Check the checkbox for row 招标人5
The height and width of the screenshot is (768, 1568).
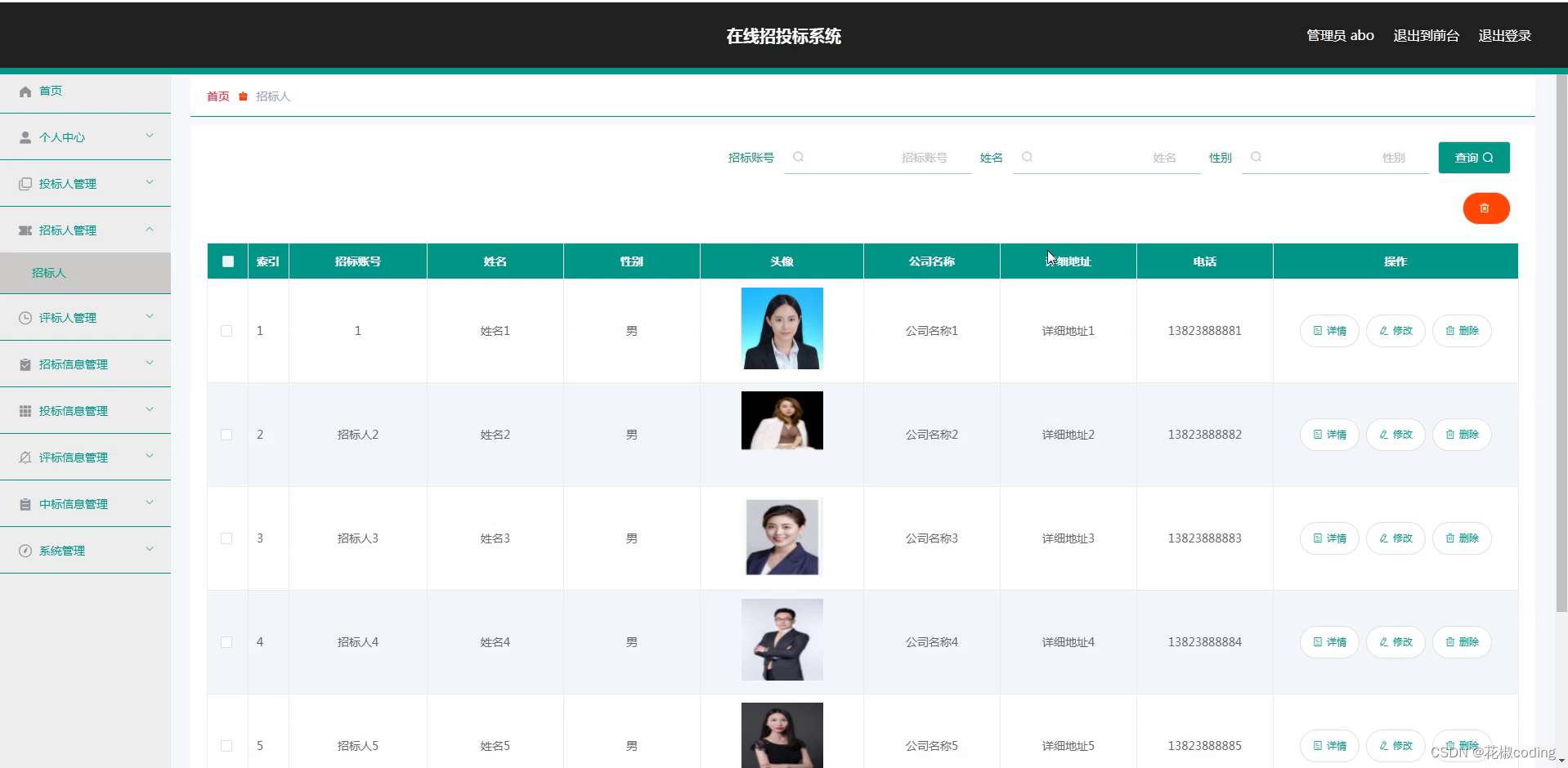pyautogui.click(x=226, y=746)
